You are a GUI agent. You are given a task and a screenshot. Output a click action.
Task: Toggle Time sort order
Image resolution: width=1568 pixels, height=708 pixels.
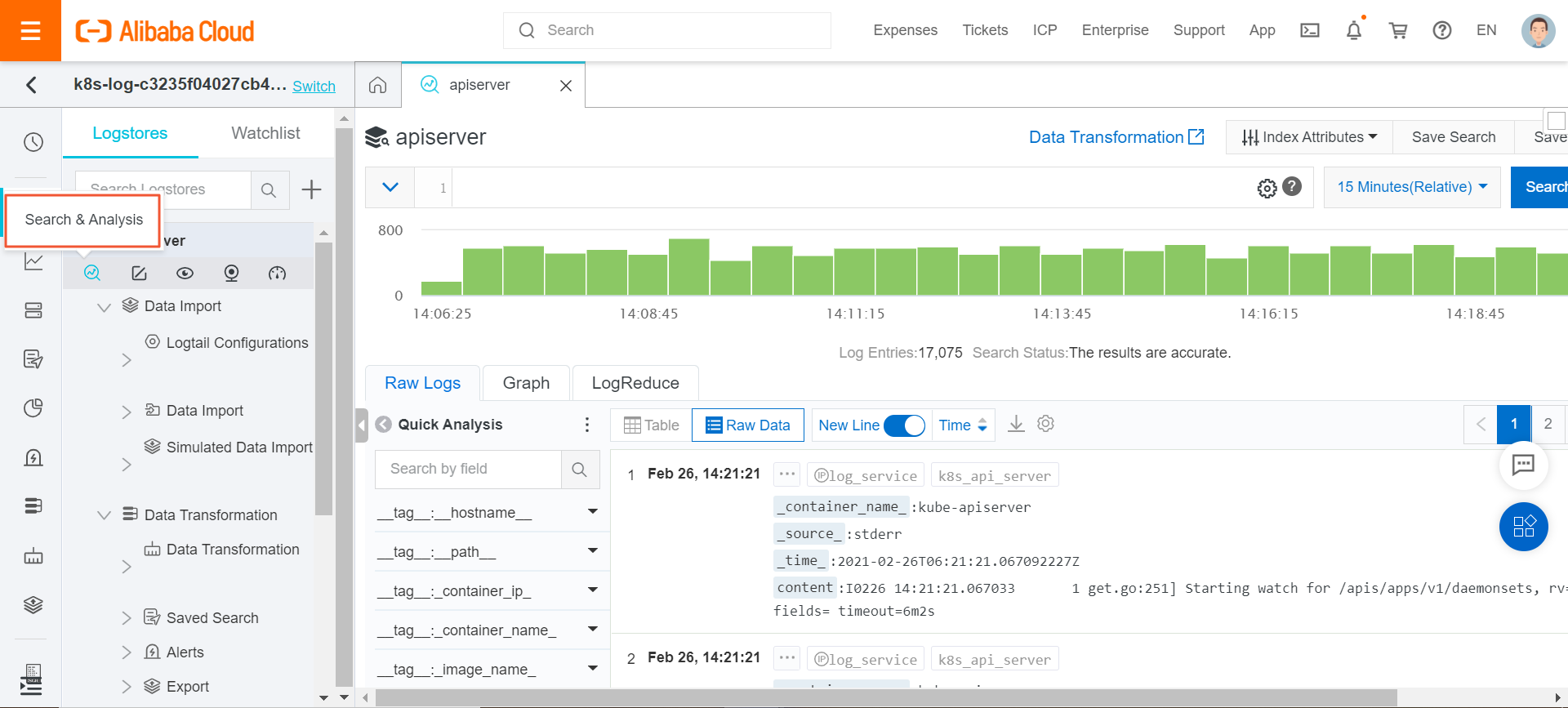(964, 425)
